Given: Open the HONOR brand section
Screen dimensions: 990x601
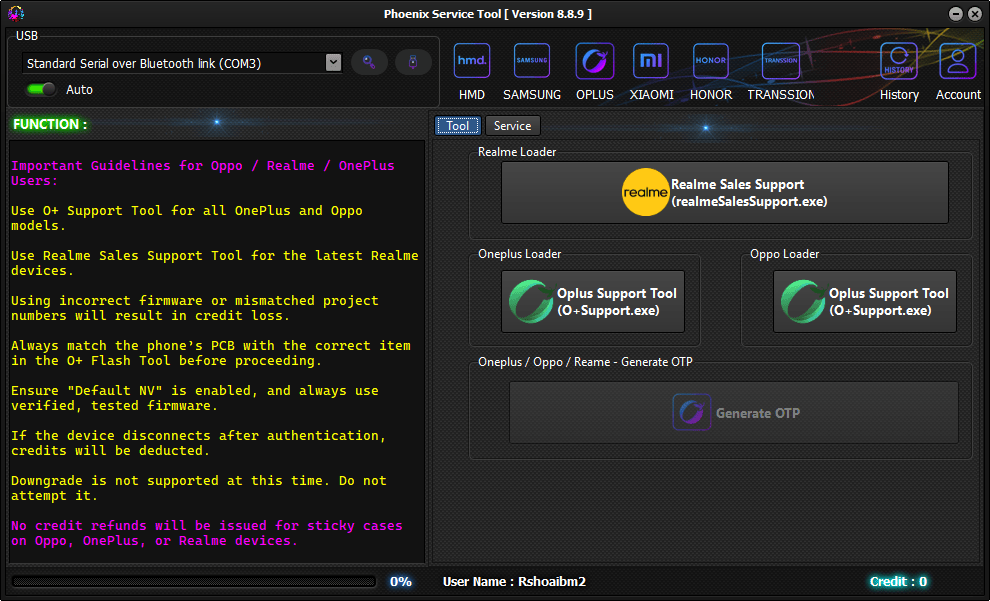Looking at the screenshot, I should coord(711,71).
